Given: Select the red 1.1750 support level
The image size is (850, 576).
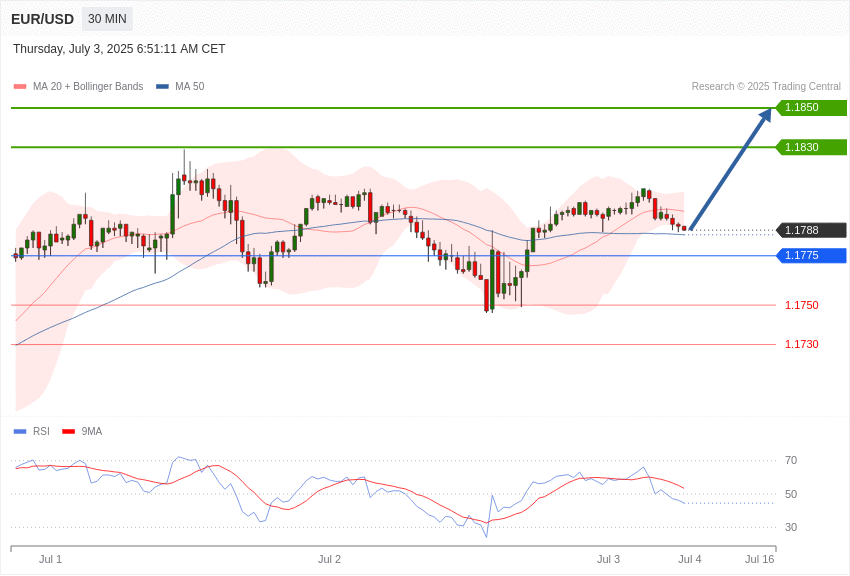Looking at the screenshot, I should pyautogui.click(x=802, y=306).
